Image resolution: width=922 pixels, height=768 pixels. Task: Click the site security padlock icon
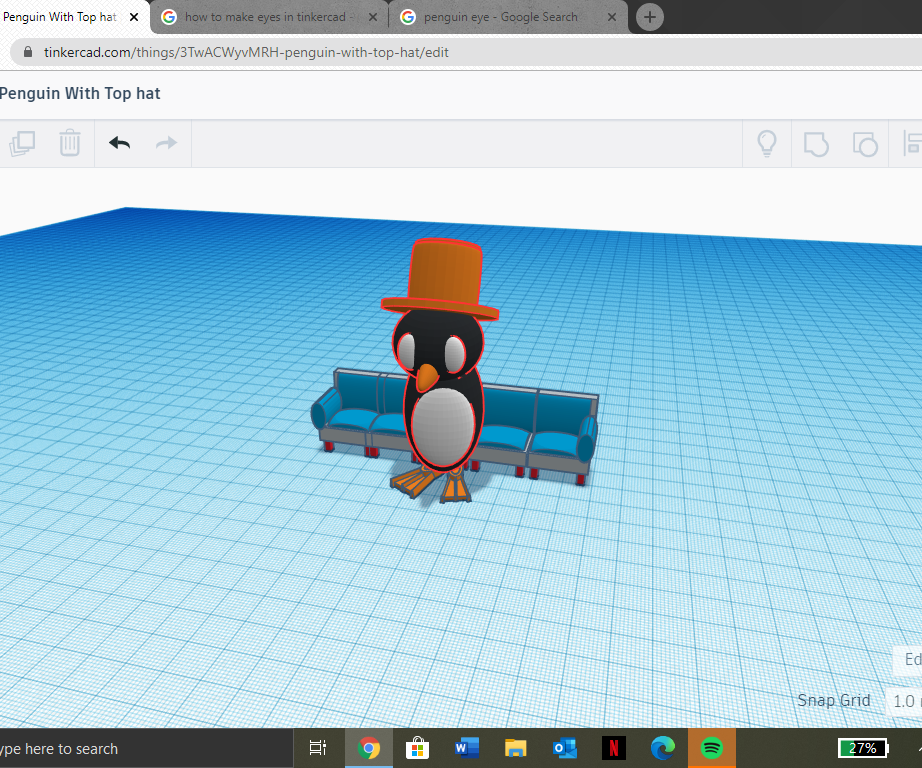click(26, 51)
